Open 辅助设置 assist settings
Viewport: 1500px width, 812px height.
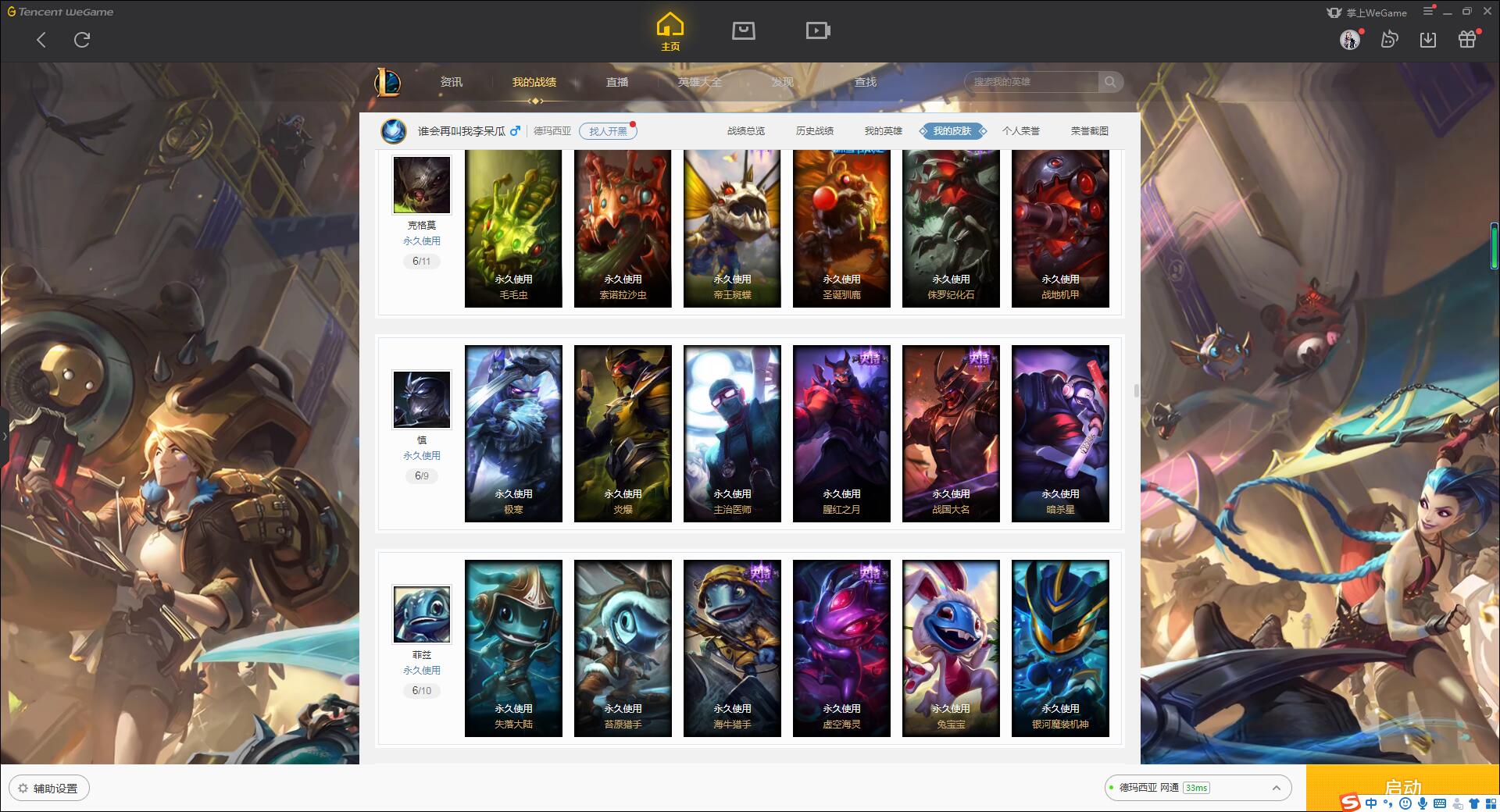[x=49, y=789]
